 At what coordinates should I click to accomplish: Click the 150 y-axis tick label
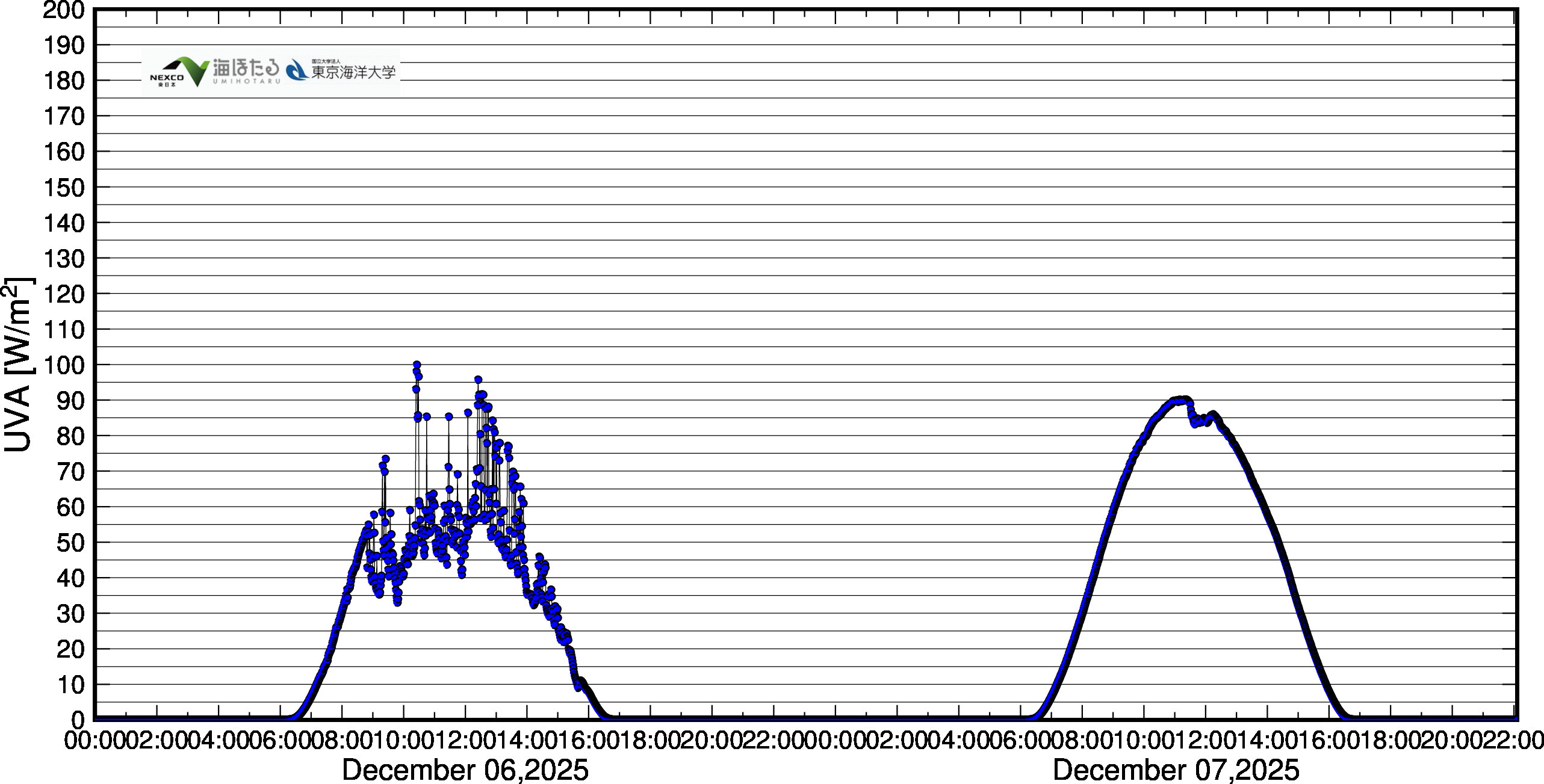pyautogui.click(x=63, y=188)
